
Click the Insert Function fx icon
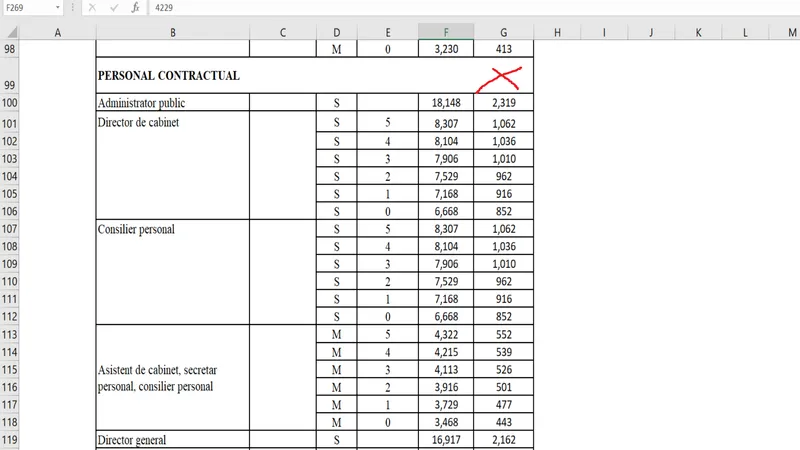coord(135,7)
